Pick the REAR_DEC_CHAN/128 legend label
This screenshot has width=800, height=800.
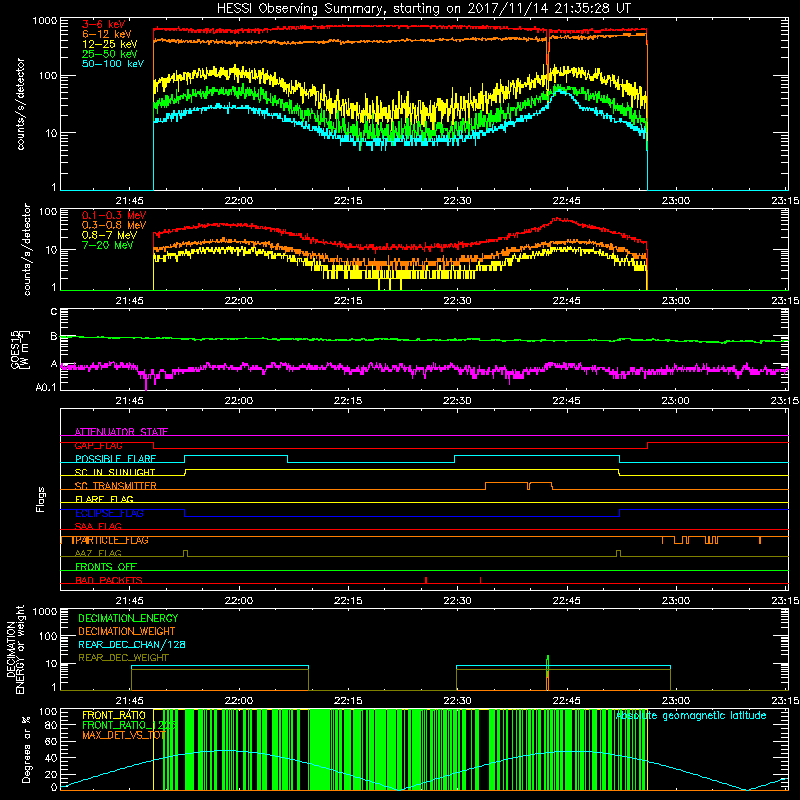[x=132, y=644]
